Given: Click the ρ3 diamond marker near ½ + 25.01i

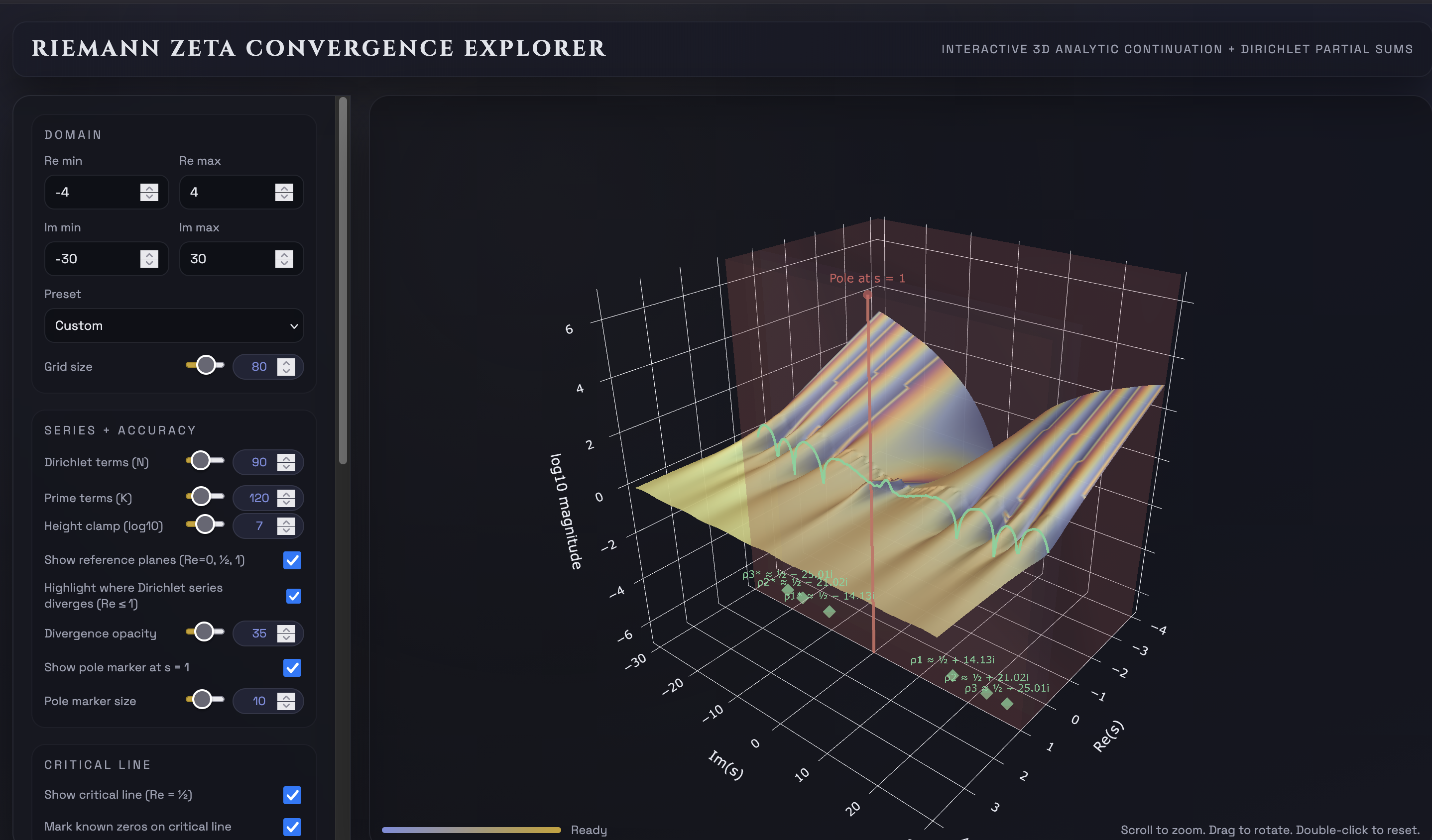Looking at the screenshot, I should (x=1007, y=704).
